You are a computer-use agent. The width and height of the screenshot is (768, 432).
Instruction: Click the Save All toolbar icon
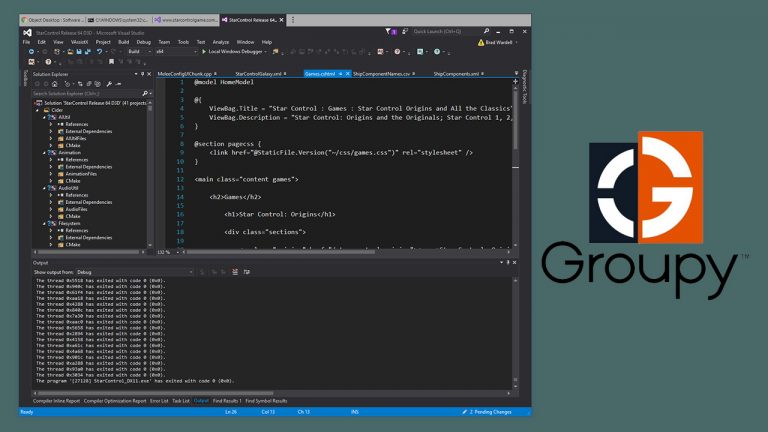tap(88, 51)
